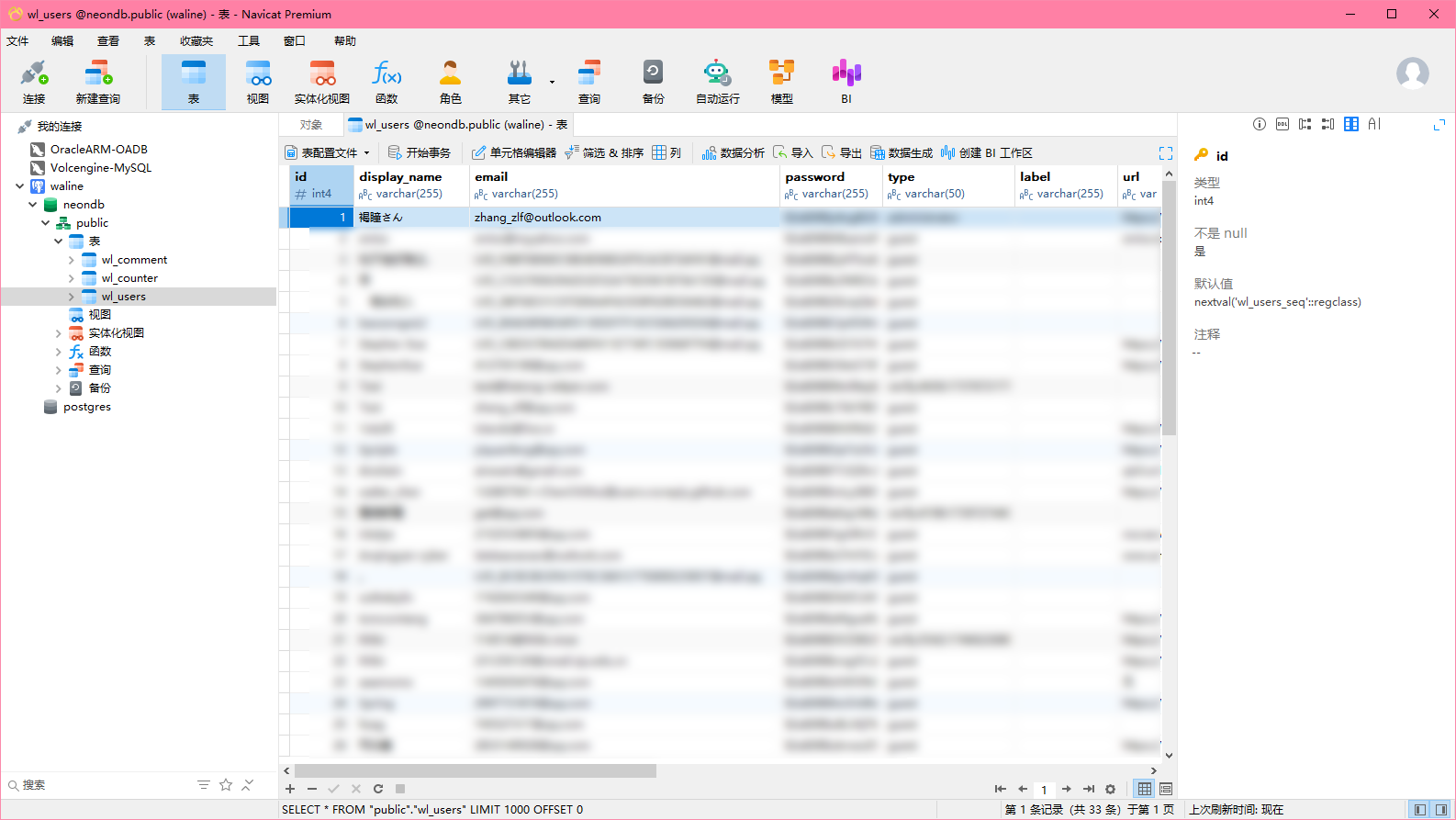Switch to the 对象 tab
The height and width of the screenshot is (820, 1456).
pyautogui.click(x=311, y=125)
